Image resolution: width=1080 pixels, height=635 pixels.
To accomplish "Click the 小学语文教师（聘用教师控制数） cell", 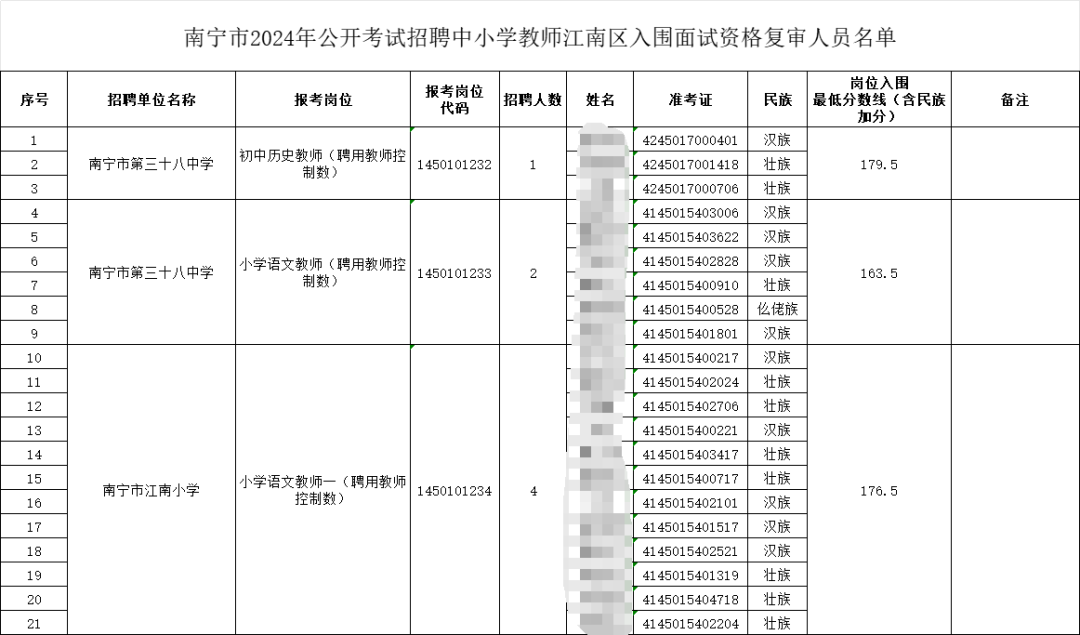I will pyautogui.click(x=323, y=273).
